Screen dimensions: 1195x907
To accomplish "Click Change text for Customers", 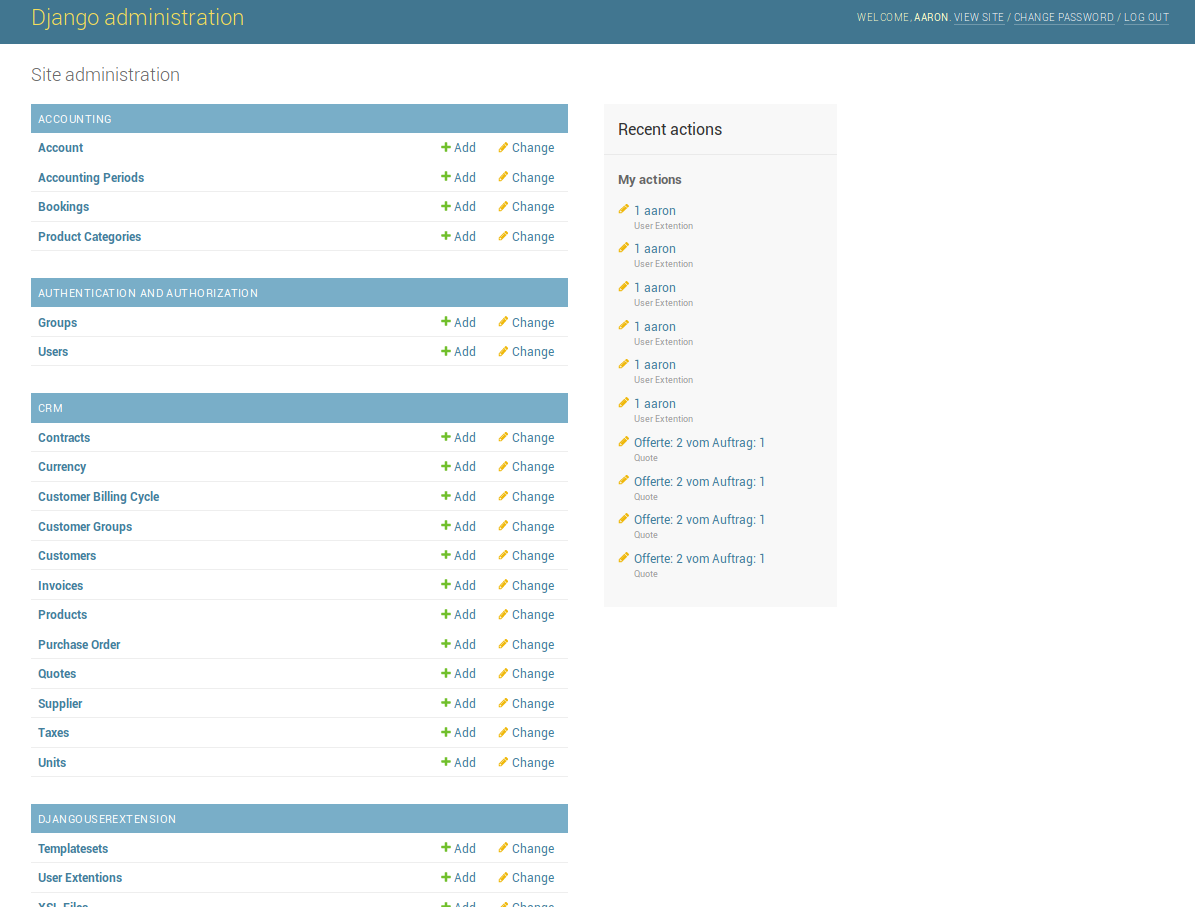I will pos(533,556).
